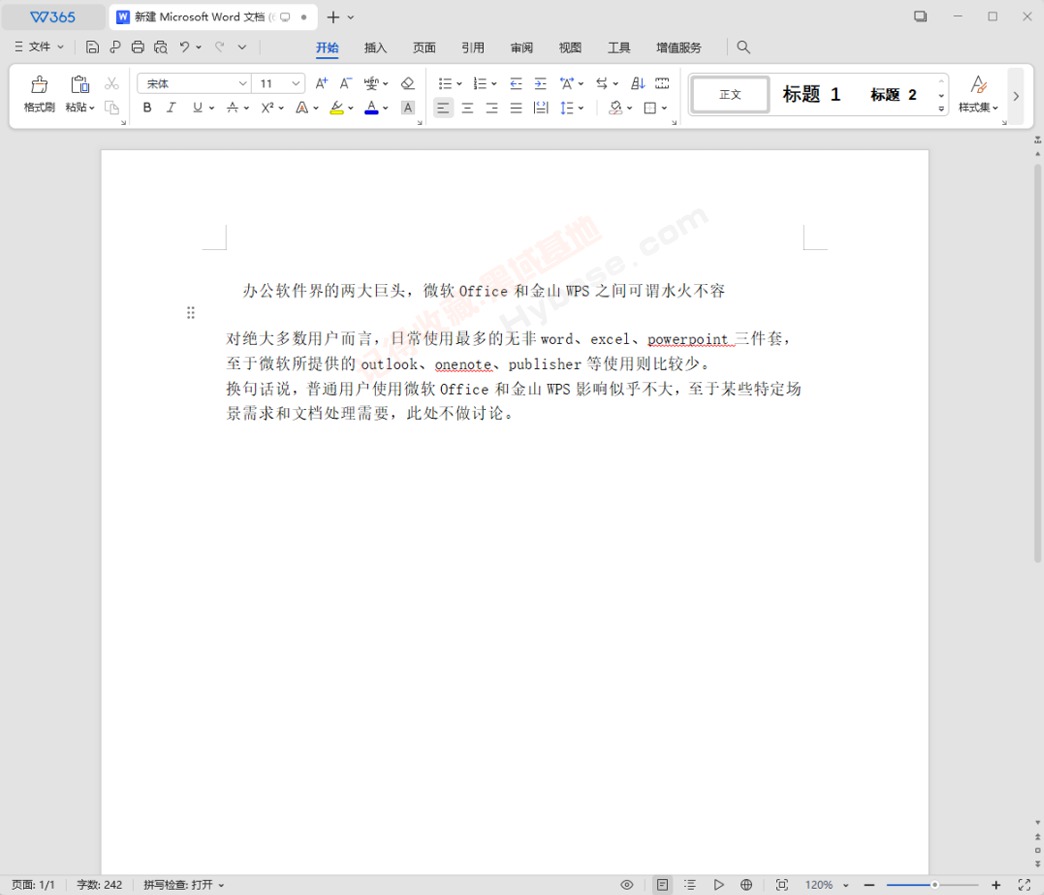Toggle Strikethrough formatting
This screenshot has height=895, width=1044.
(232, 108)
